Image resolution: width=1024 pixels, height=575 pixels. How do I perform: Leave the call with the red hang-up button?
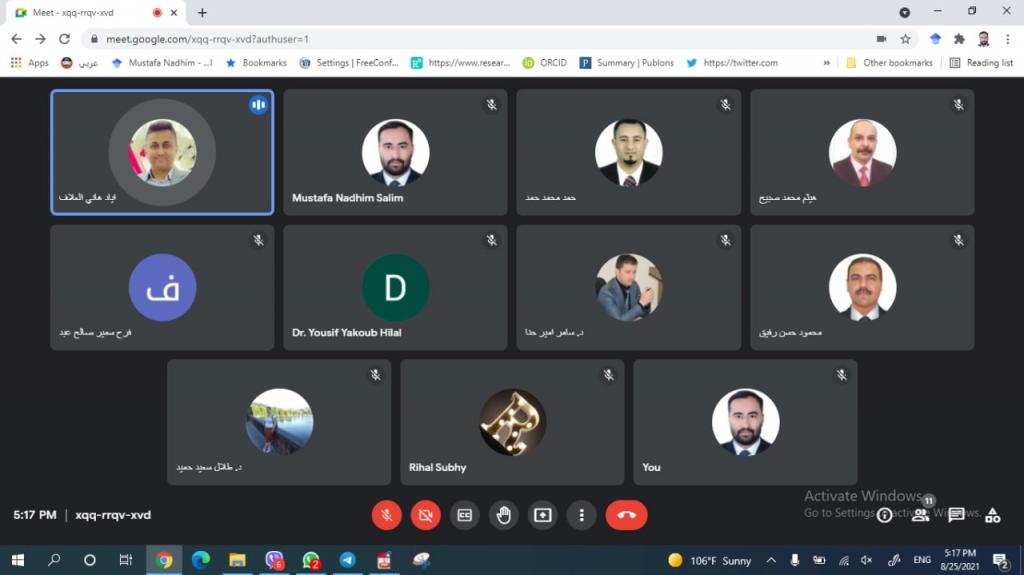click(x=626, y=515)
